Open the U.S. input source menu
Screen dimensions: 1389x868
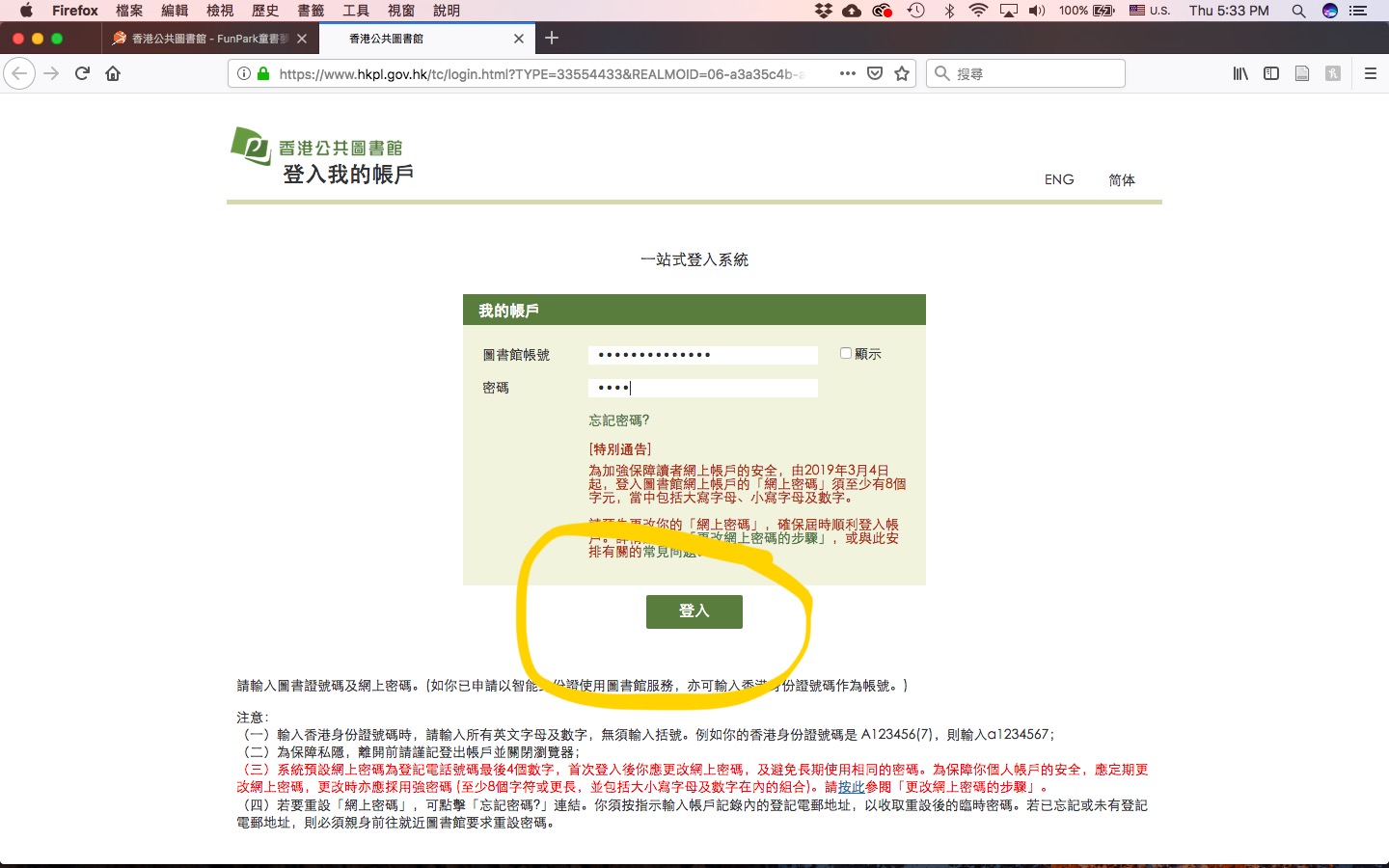[x=1150, y=11]
